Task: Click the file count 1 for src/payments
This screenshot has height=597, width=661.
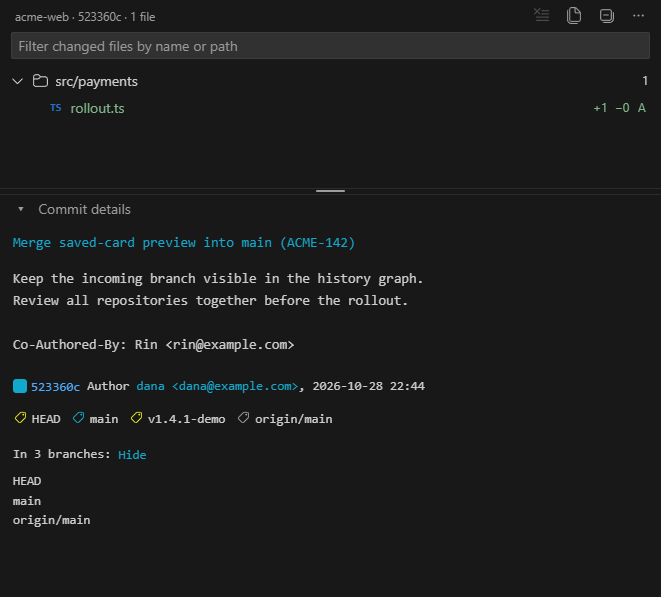Action: (x=645, y=81)
